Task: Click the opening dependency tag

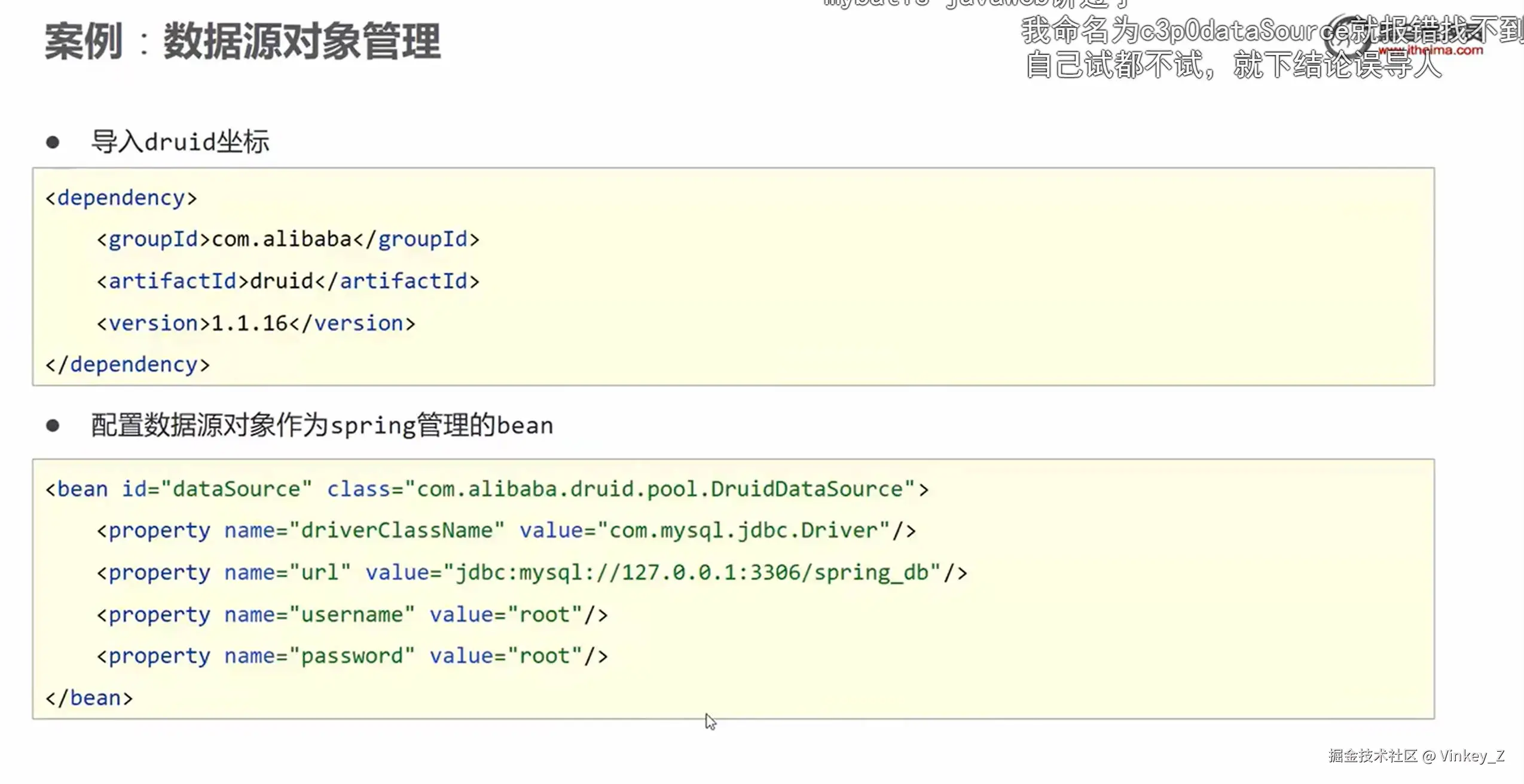Action: (121, 198)
